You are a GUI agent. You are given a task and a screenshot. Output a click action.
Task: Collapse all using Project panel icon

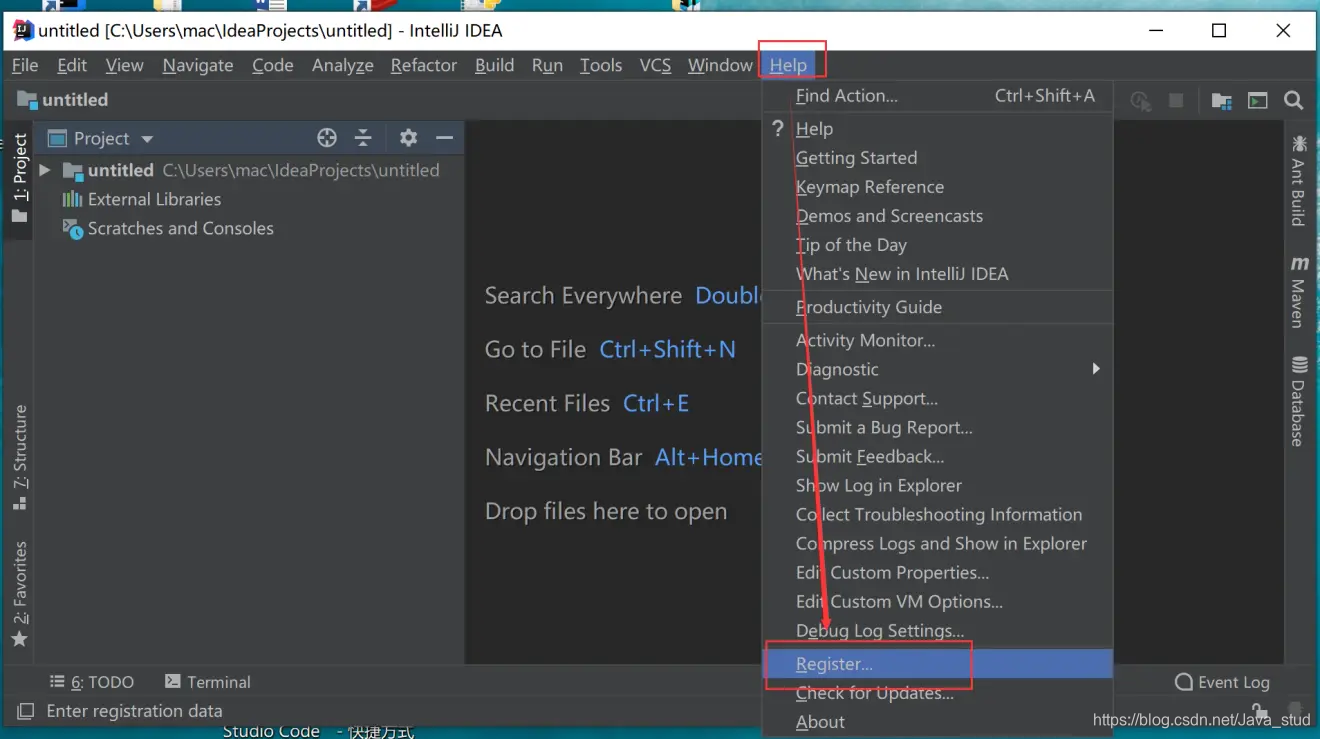tap(363, 138)
